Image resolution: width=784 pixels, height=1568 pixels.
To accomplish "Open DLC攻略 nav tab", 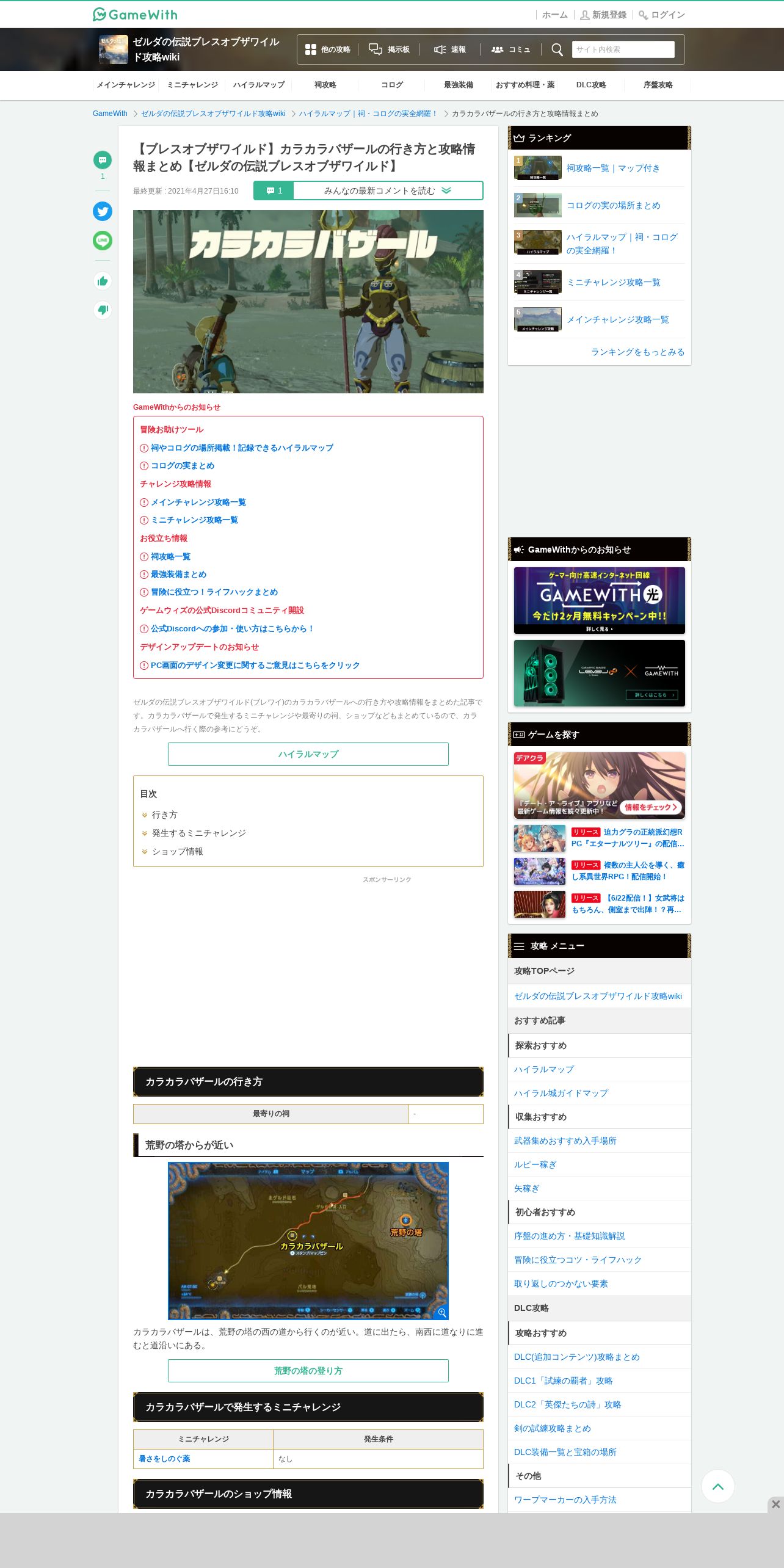I will [x=591, y=85].
